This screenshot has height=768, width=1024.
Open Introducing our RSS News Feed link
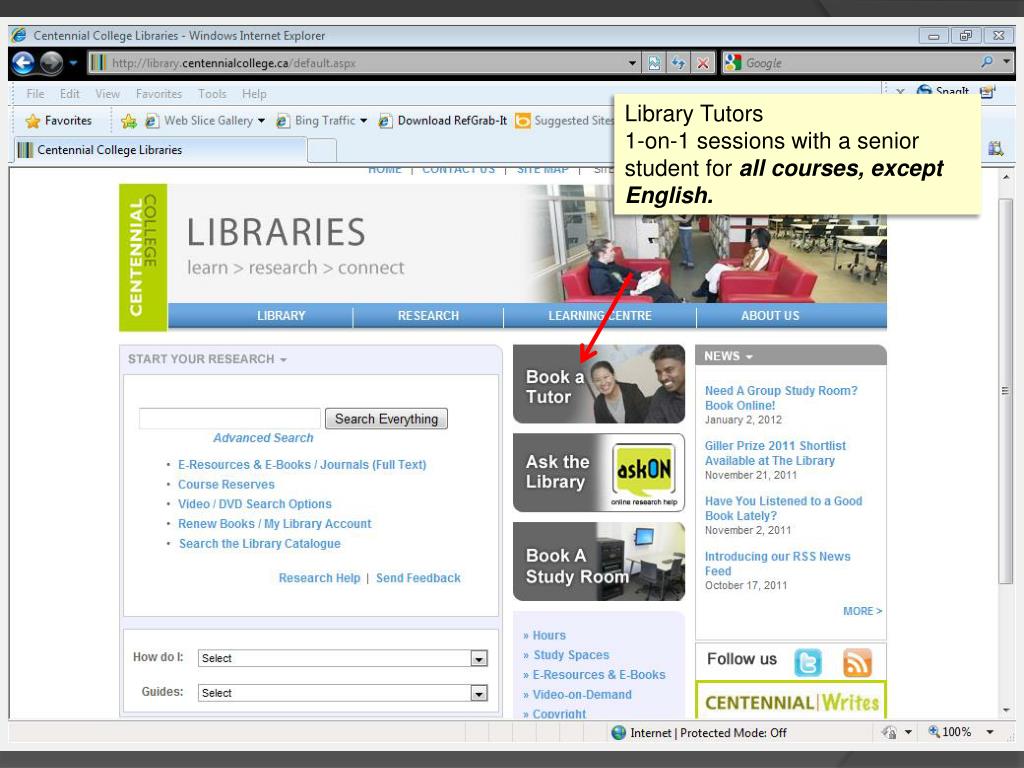click(777, 564)
